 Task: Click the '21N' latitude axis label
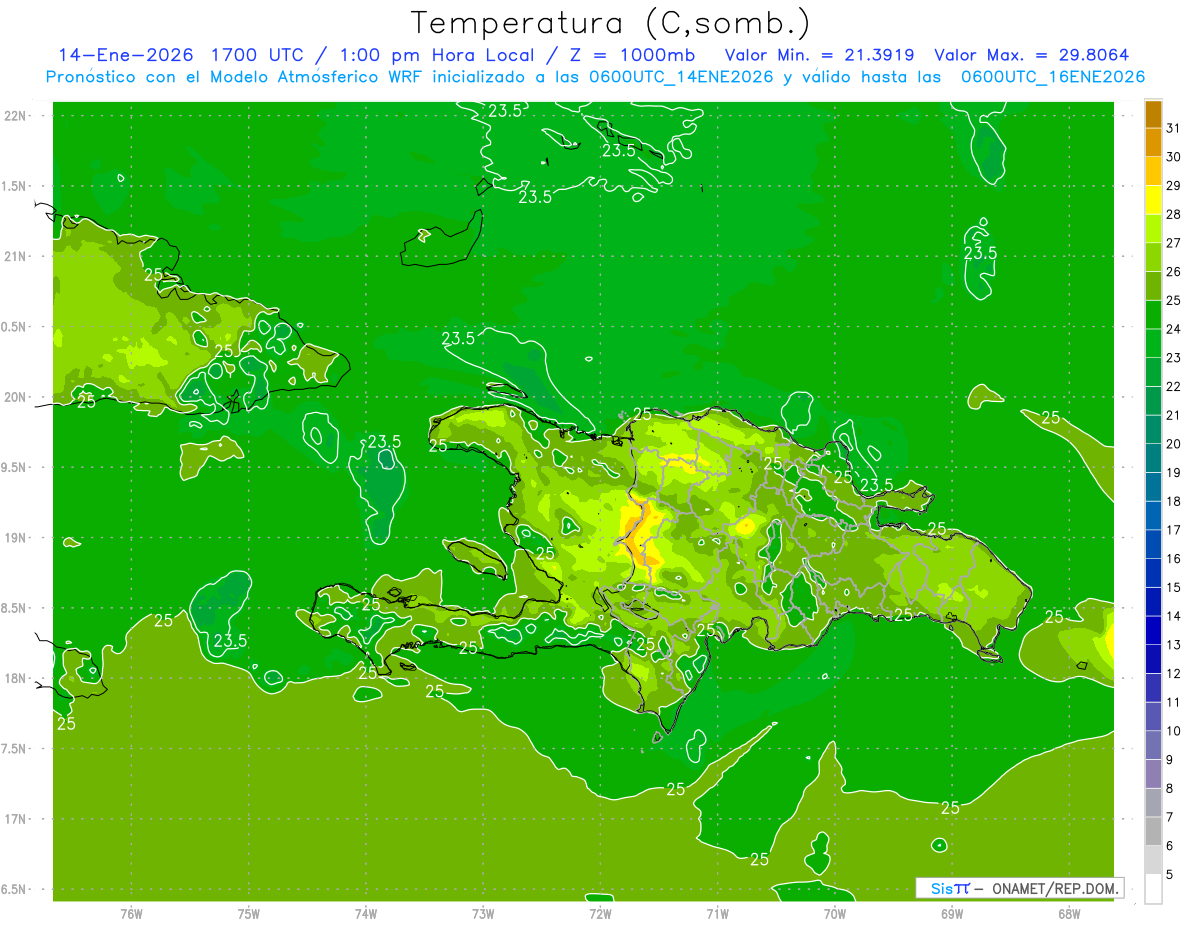pyautogui.click(x=17, y=256)
